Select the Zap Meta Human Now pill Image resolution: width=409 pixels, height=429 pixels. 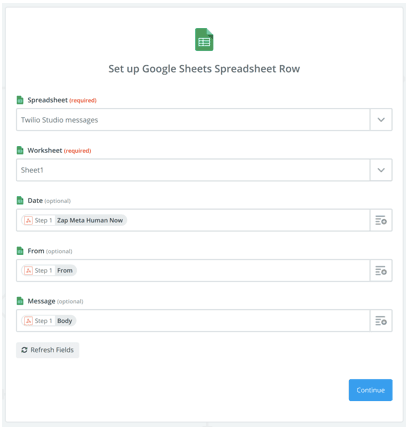74,220
